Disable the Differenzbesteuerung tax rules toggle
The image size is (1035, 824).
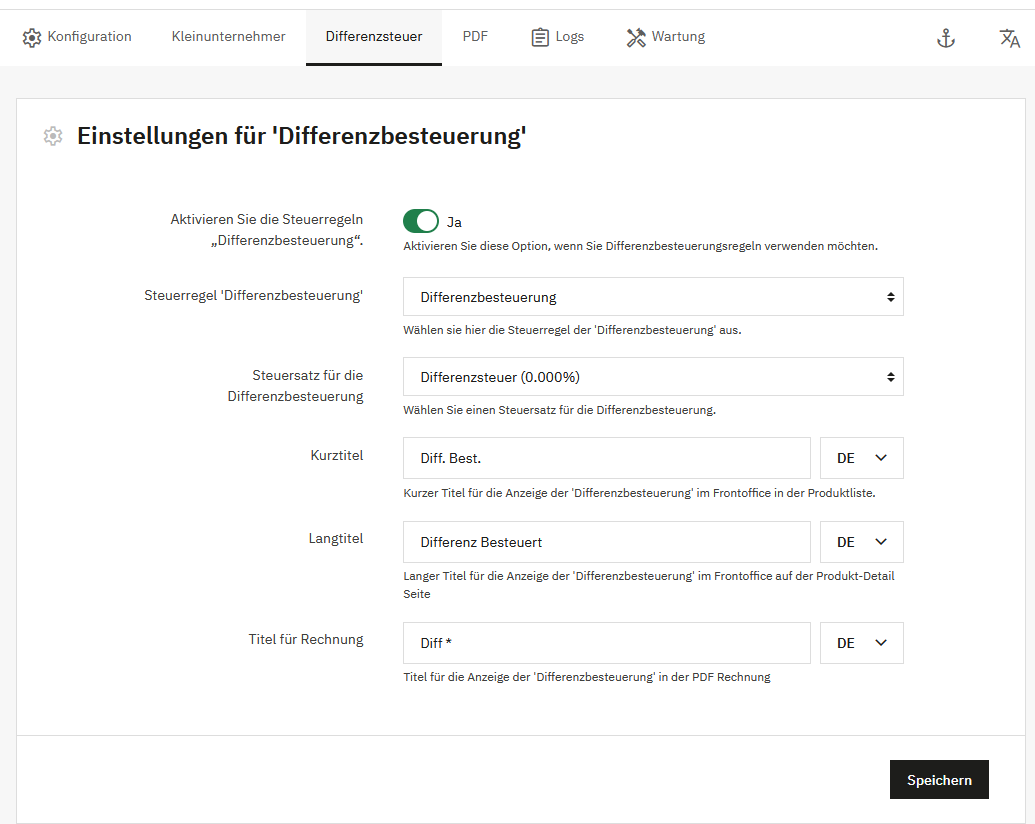(421, 221)
